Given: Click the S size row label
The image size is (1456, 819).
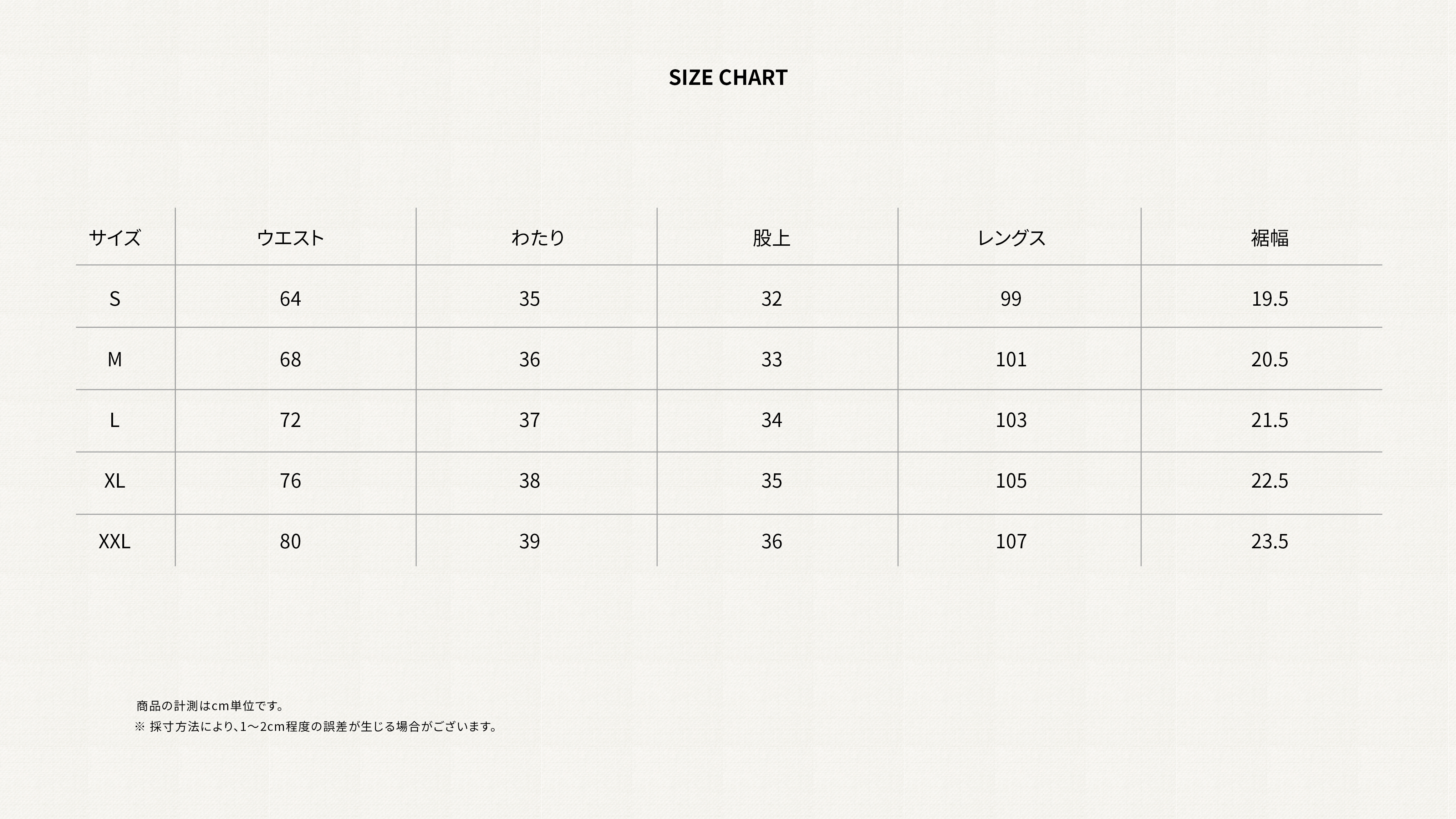Looking at the screenshot, I should [x=115, y=299].
